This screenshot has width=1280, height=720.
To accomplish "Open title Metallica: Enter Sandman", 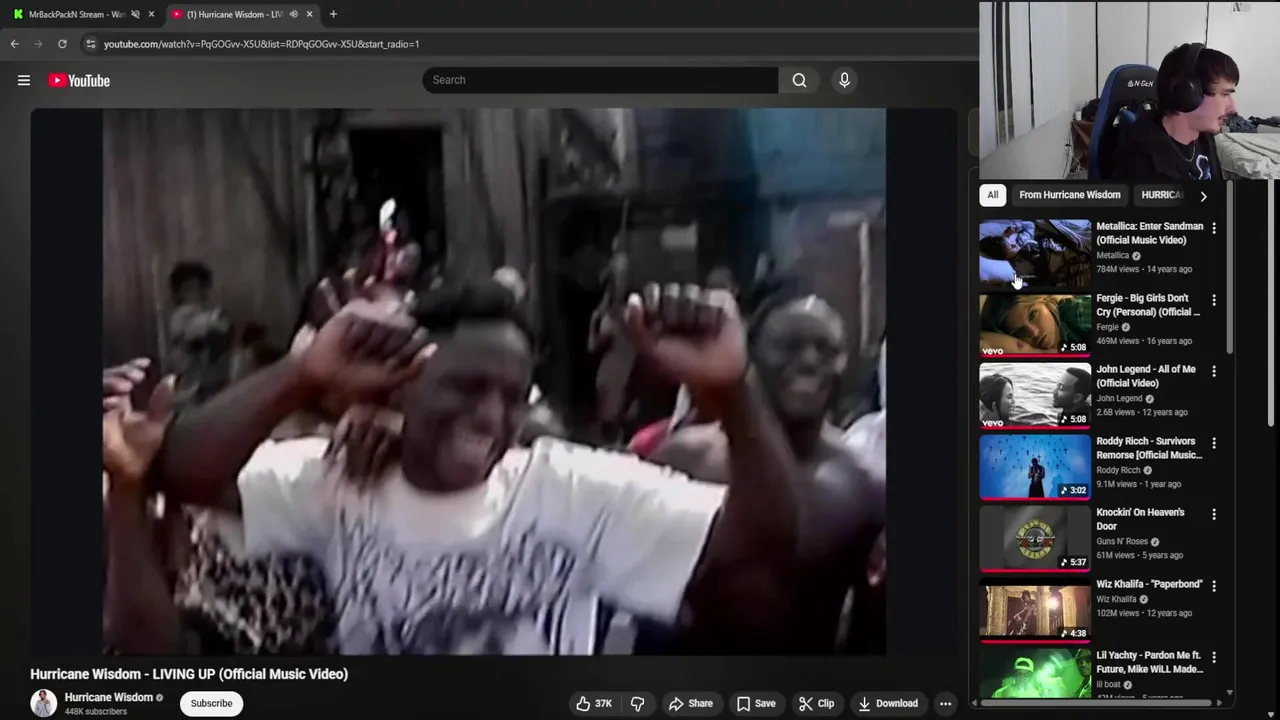I will point(1149,233).
